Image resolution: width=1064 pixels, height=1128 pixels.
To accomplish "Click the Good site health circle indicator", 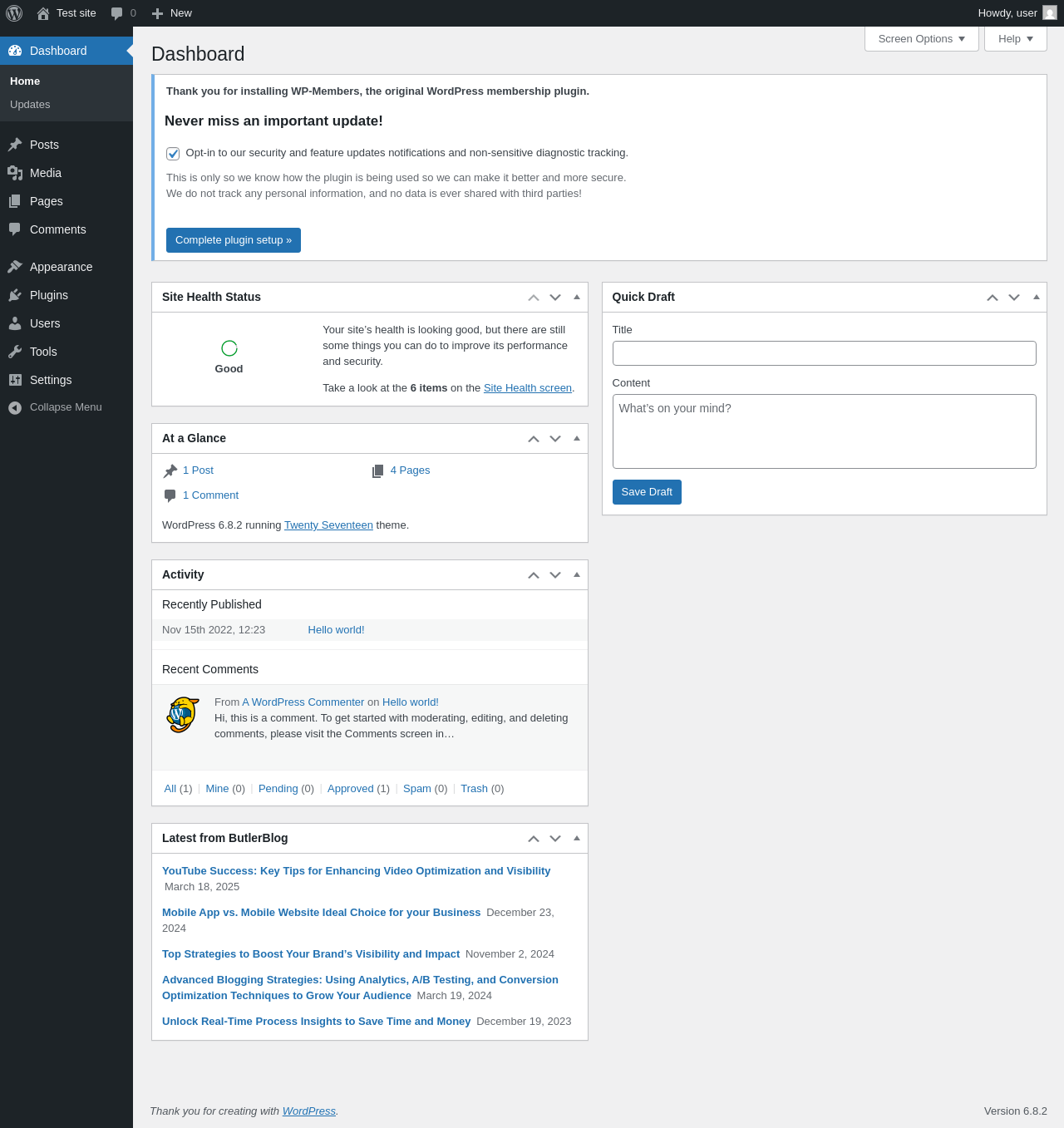I will click(x=229, y=348).
